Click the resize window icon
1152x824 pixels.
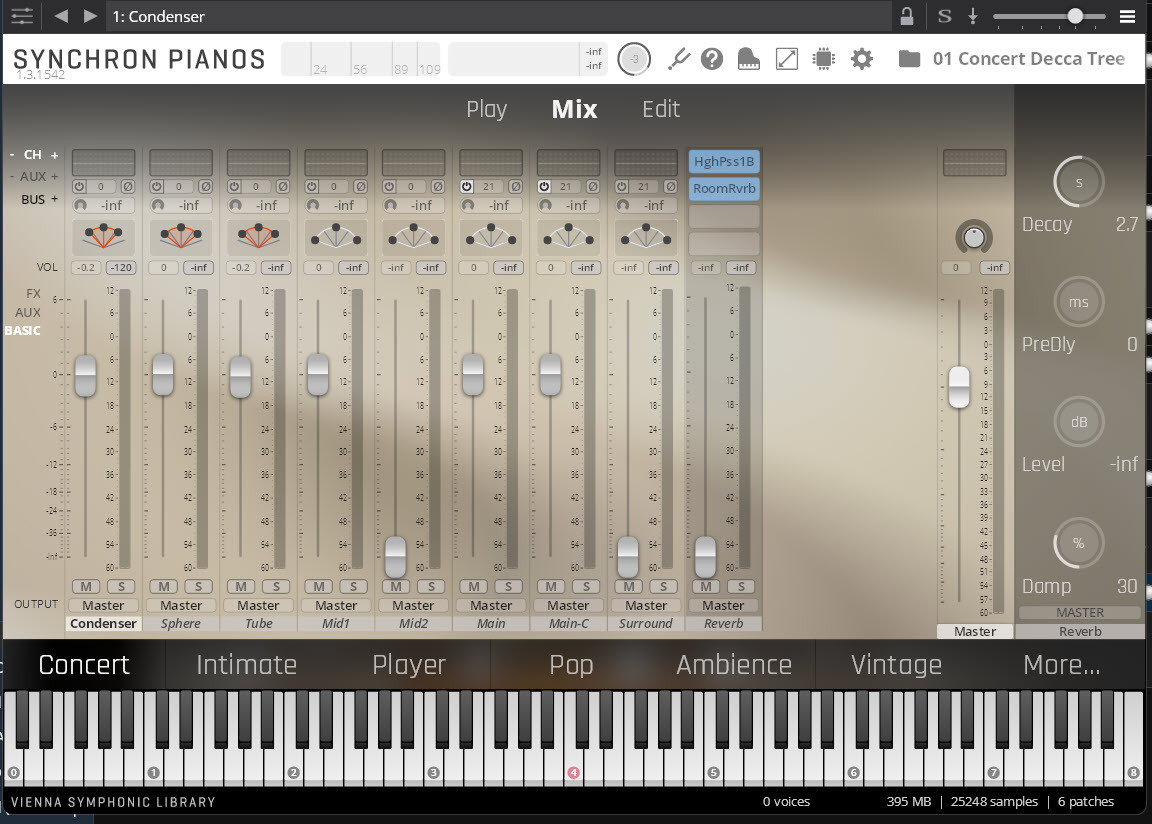(x=786, y=59)
